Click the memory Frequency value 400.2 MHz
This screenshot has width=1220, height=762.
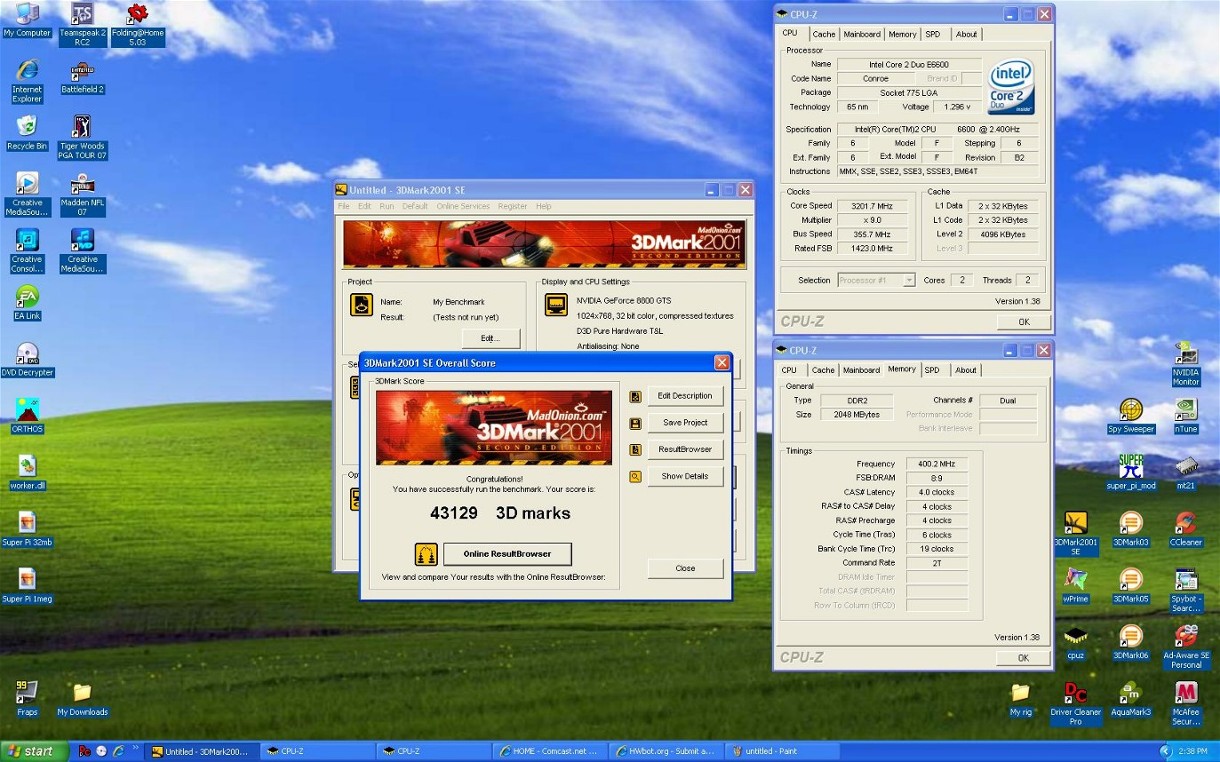936,464
